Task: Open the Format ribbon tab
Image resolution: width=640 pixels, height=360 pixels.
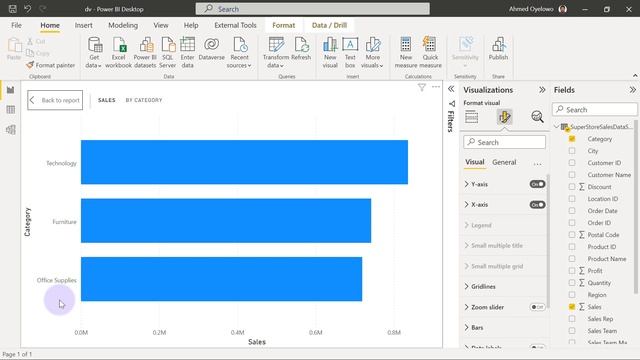Action: coord(284,25)
